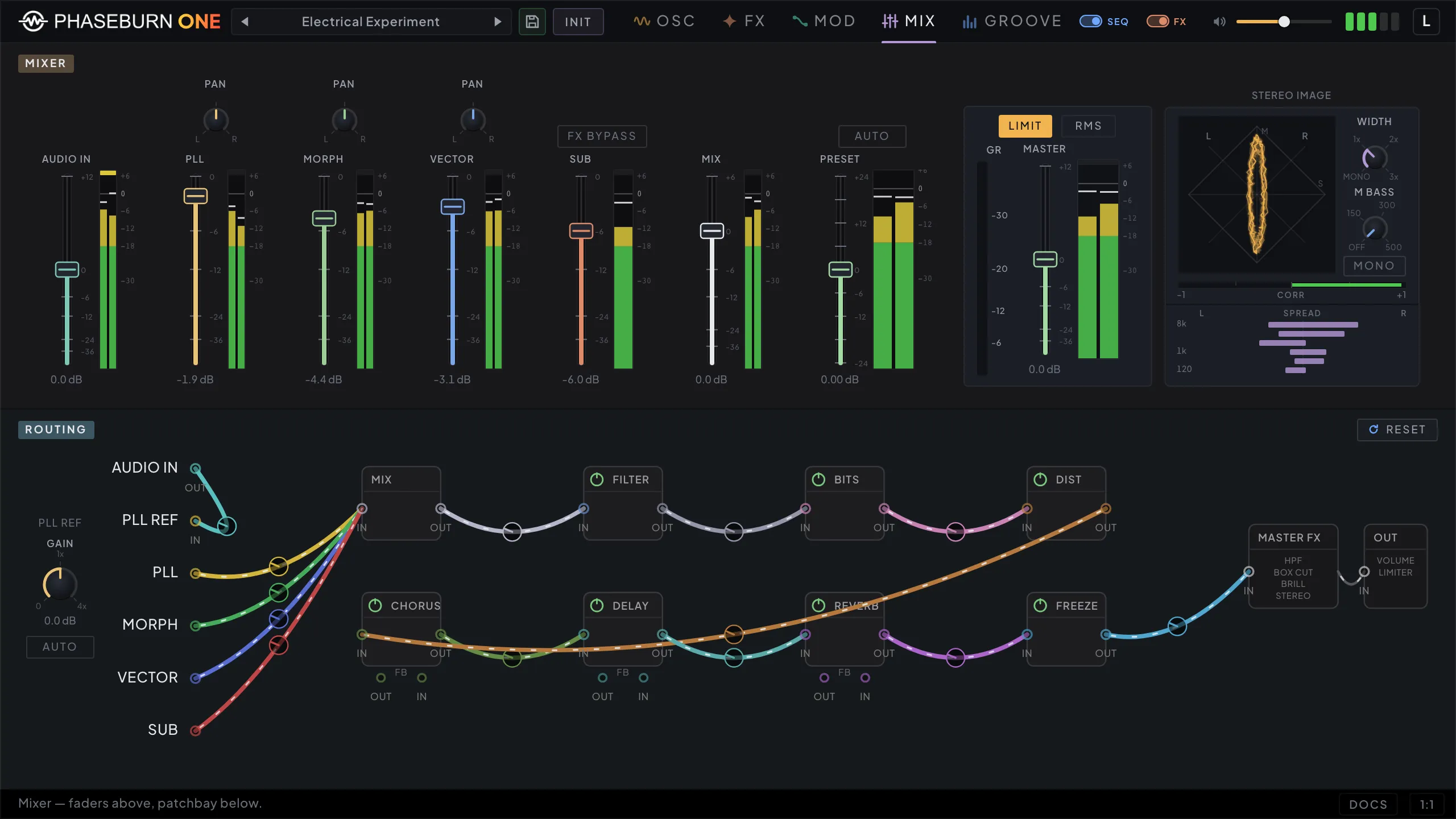The image size is (1456, 819).
Task: Click the speaker volume icon
Action: [1219, 22]
